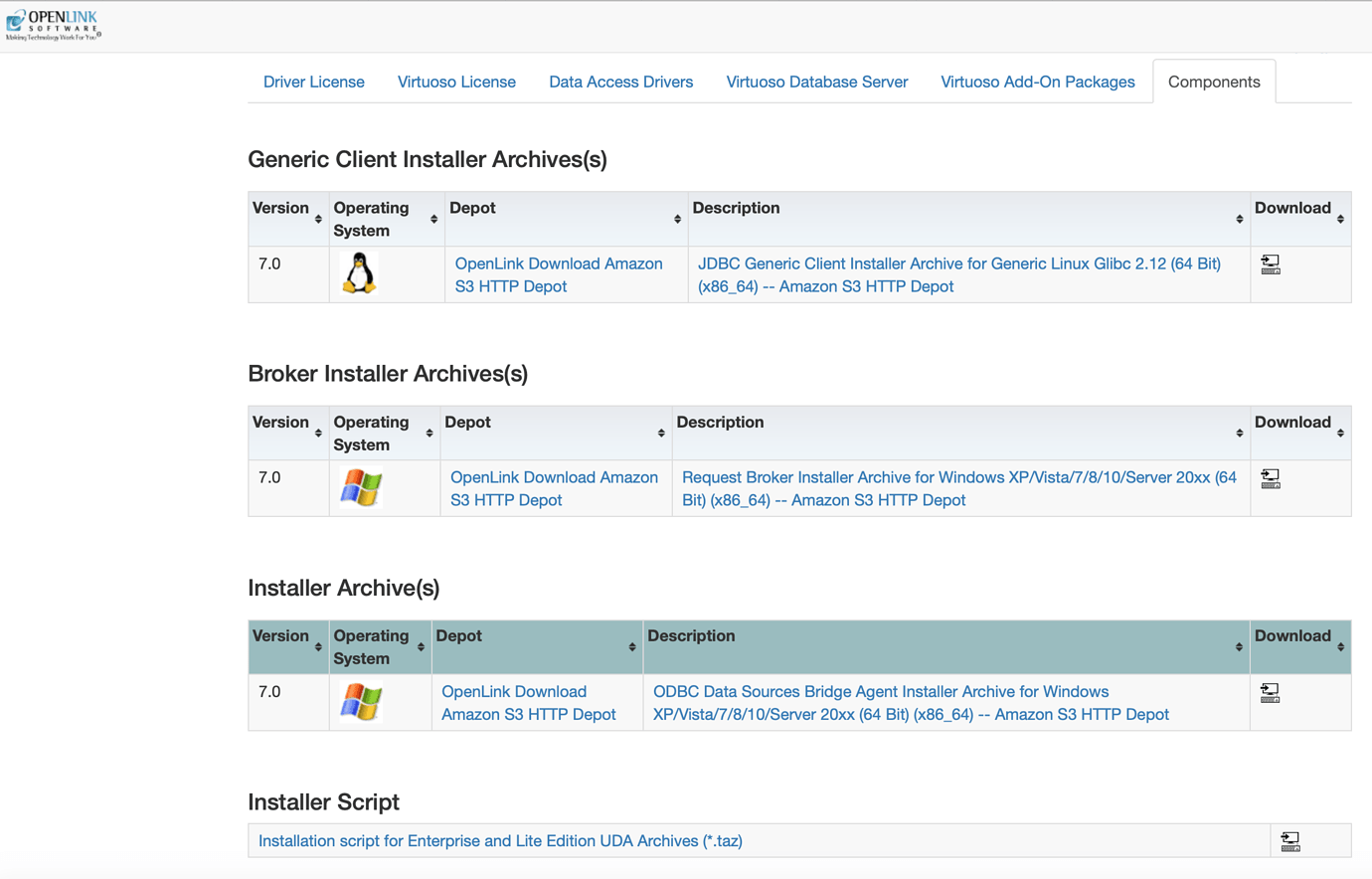Click the Generic Client Installer Archives(s) heading
1372x879 pixels.
click(x=428, y=159)
